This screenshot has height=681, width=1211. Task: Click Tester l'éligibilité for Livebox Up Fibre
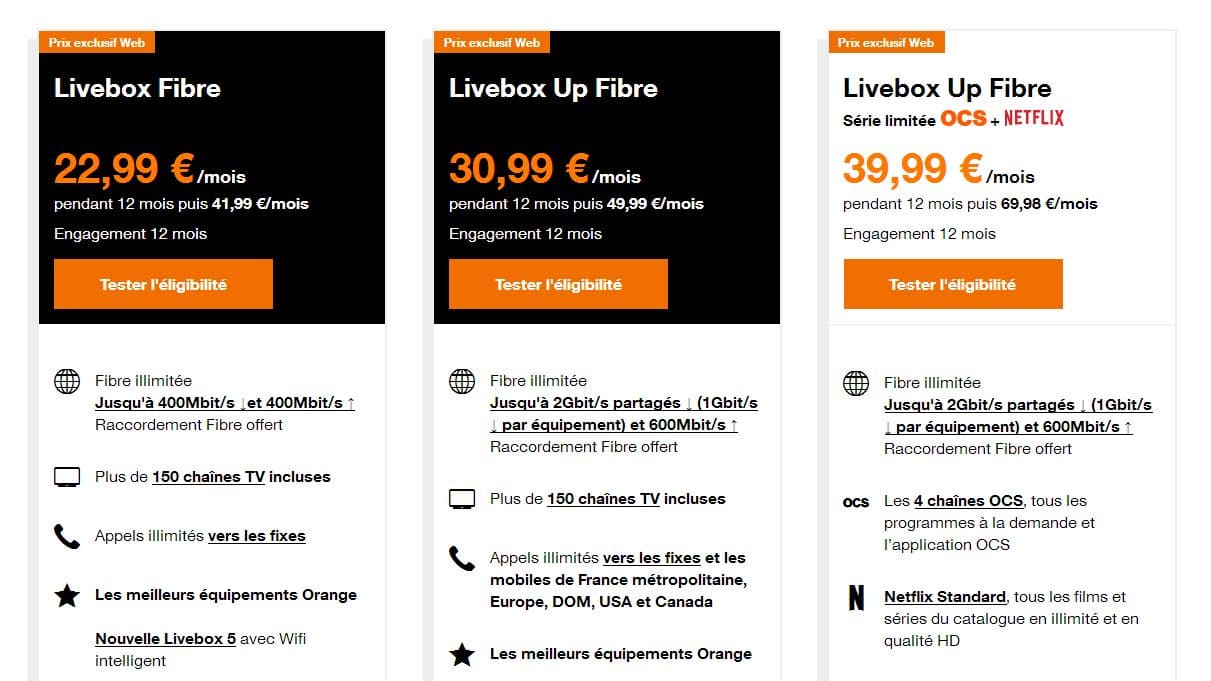pos(557,283)
